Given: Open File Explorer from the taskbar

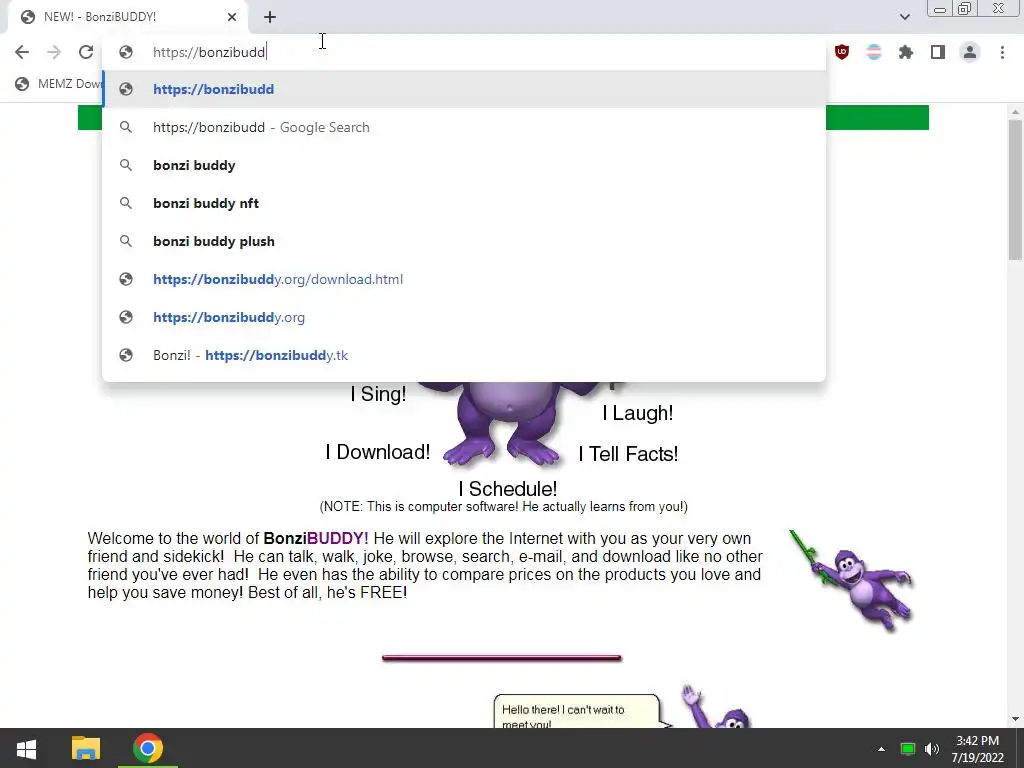Looking at the screenshot, I should (x=86, y=748).
